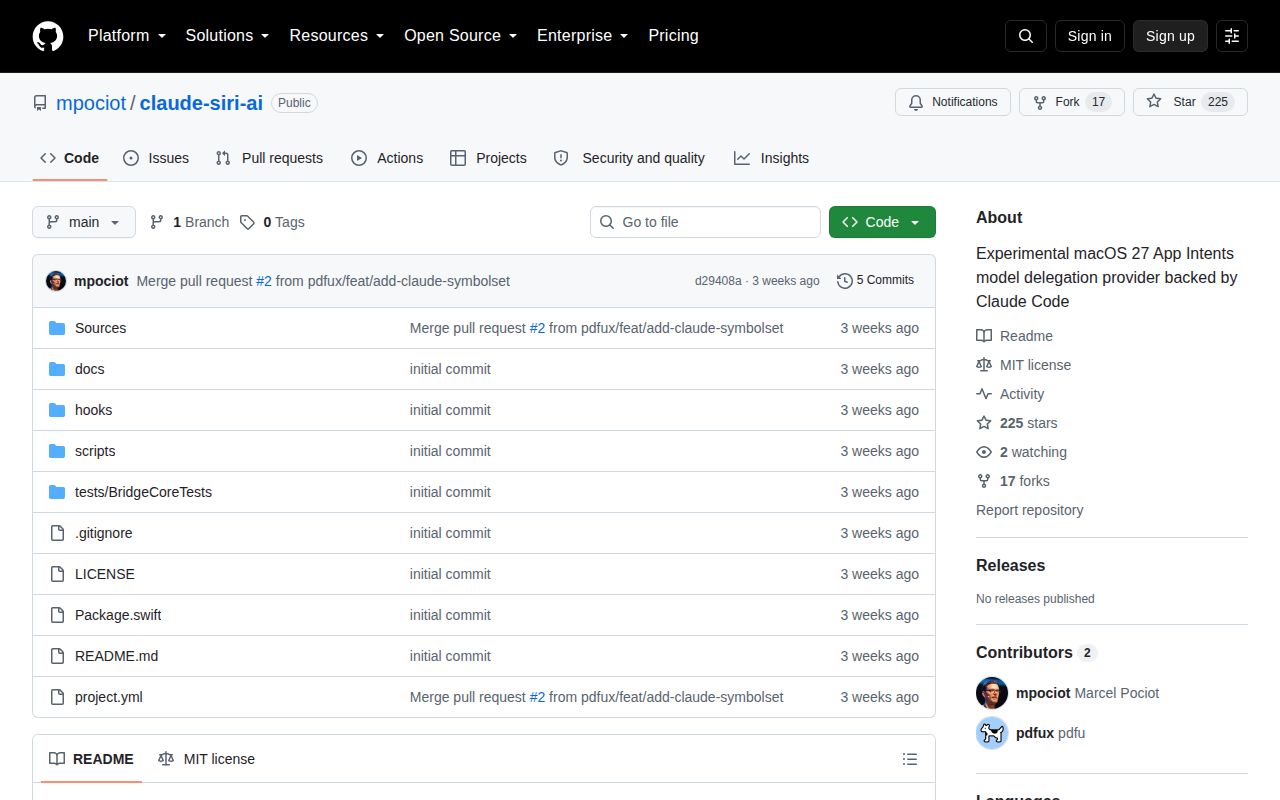The height and width of the screenshot is (800, 1280).
Task: Click mpociot's avatar in the commit bar
Action: point(56,281)
